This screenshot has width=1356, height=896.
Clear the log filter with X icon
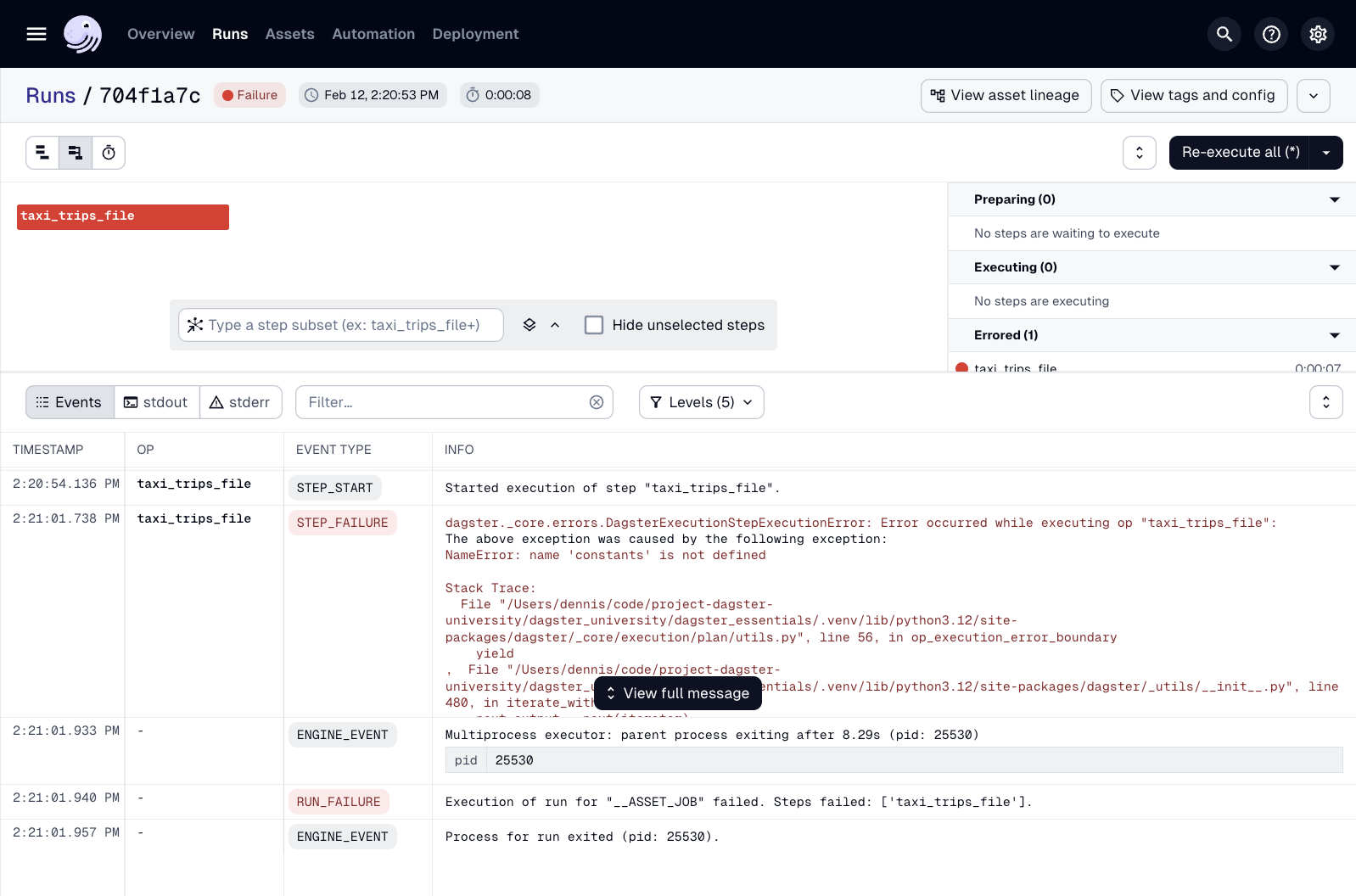tap(597, 402)
